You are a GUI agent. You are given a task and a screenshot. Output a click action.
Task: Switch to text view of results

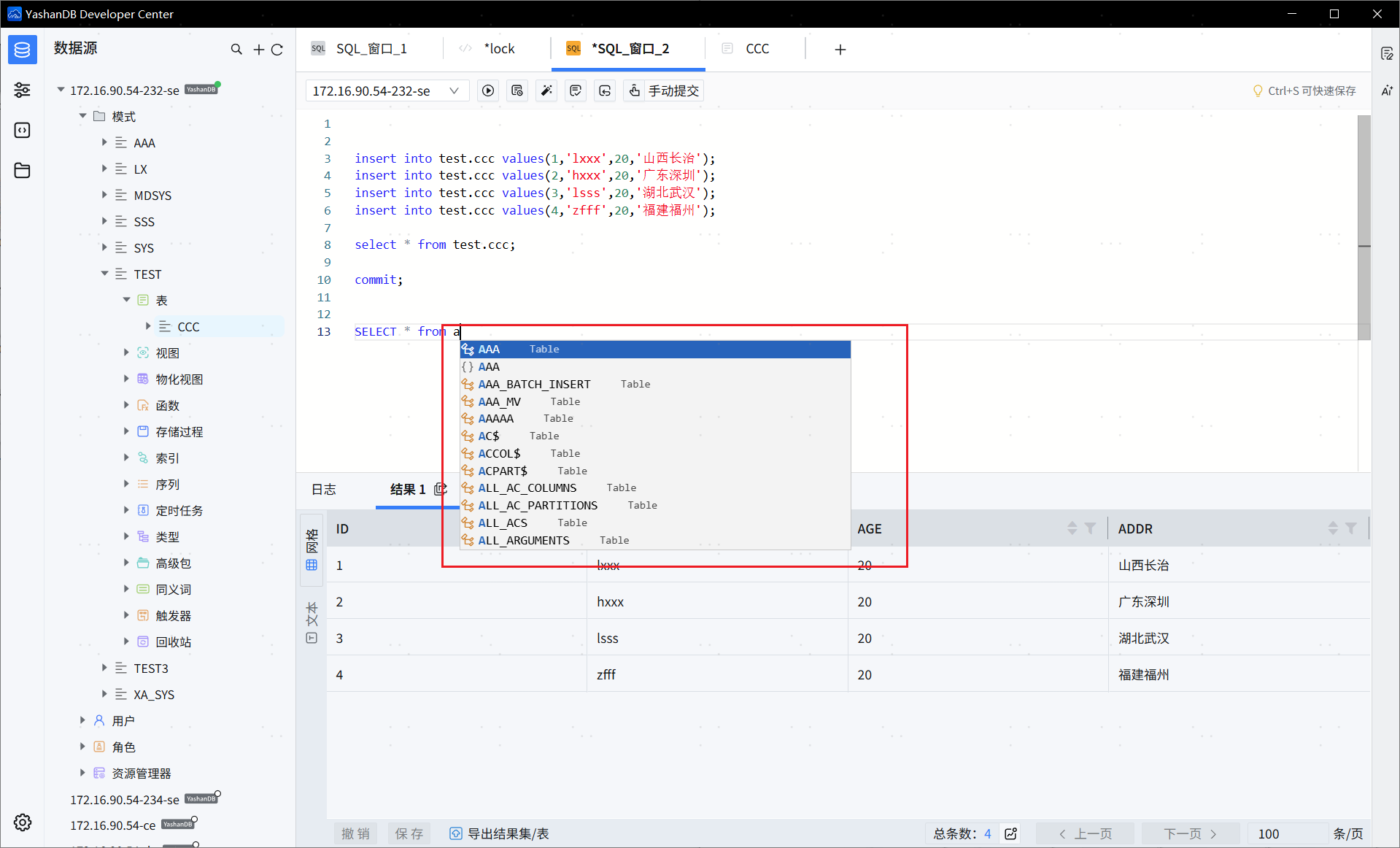click(x=312, y=622)
